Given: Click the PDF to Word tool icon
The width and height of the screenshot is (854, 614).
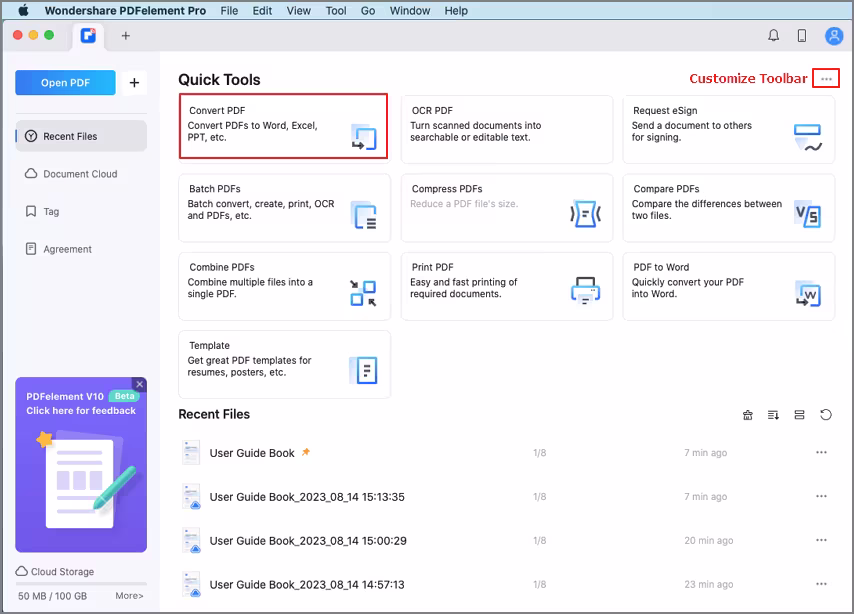Looking at the screenshot, I should pyautogui.click(x=808, y=293).
